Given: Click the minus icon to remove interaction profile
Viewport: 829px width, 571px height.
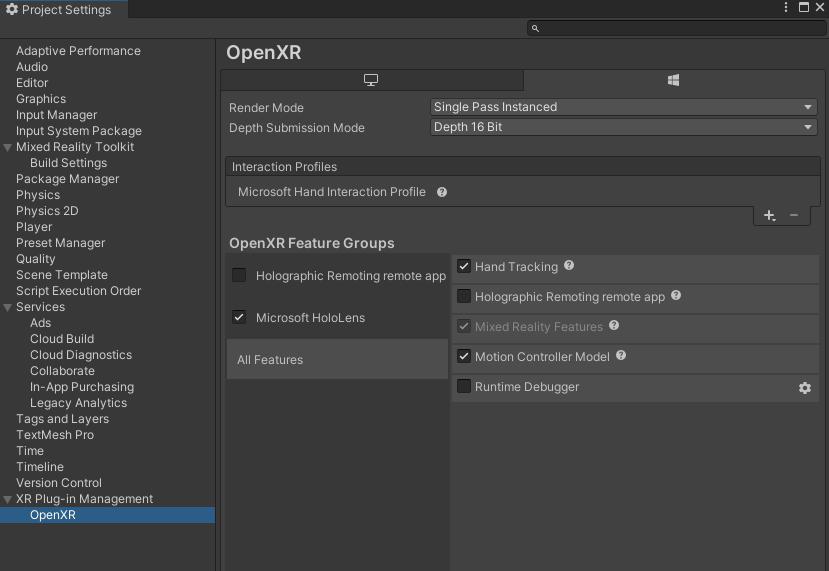Looking at the screenshot, I should tap(794, 215).
